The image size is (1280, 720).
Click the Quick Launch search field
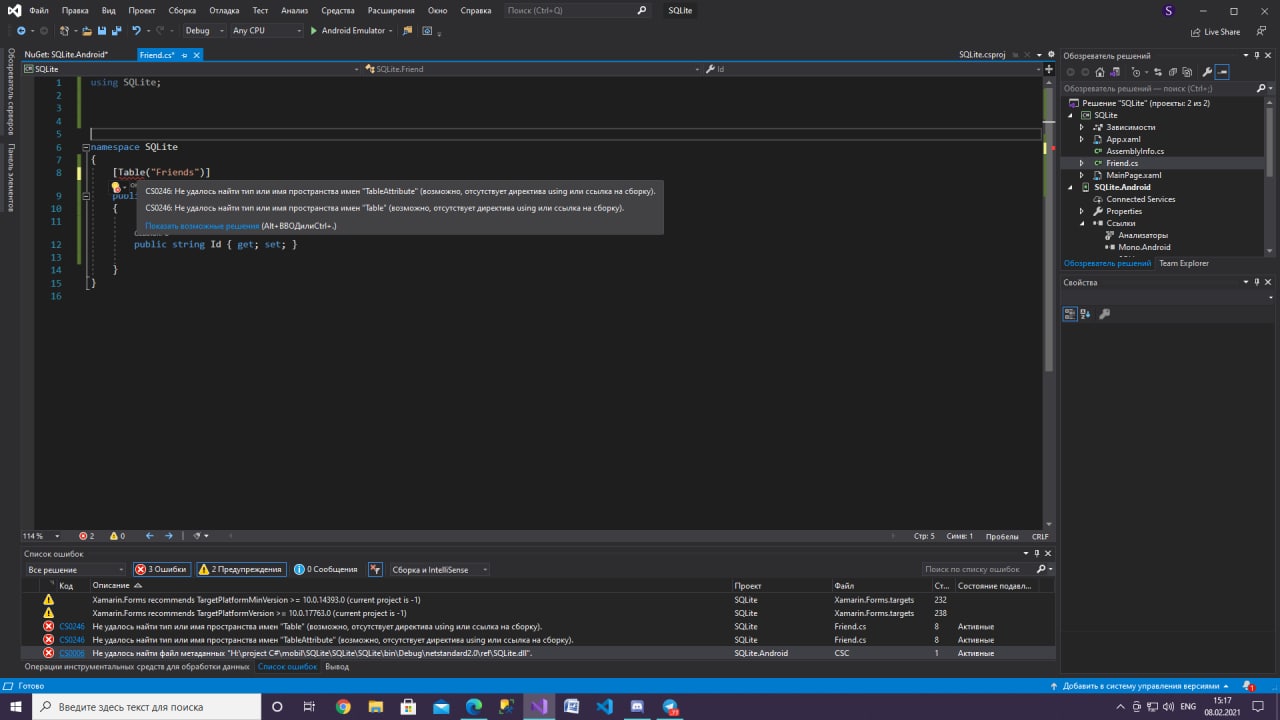pyautogui.click(x=577, y=10)
